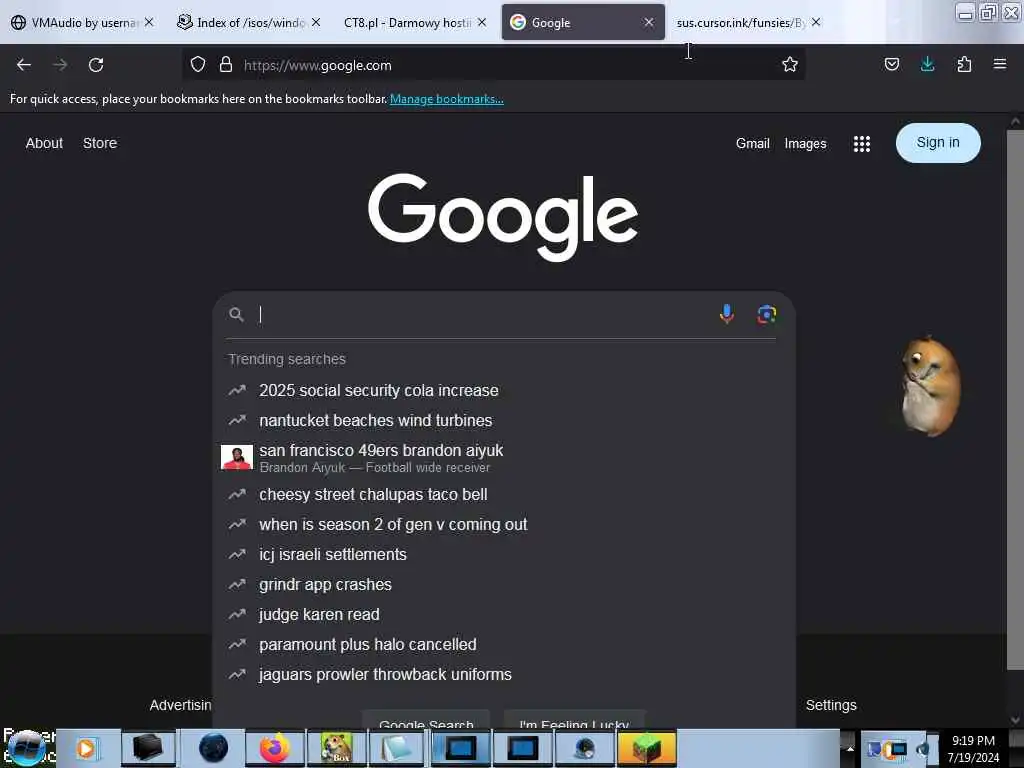This screenshot has height=768, width=1024.
Task: Select suggestion cheesy street chalupas taco bell
Action: point(373,494)
